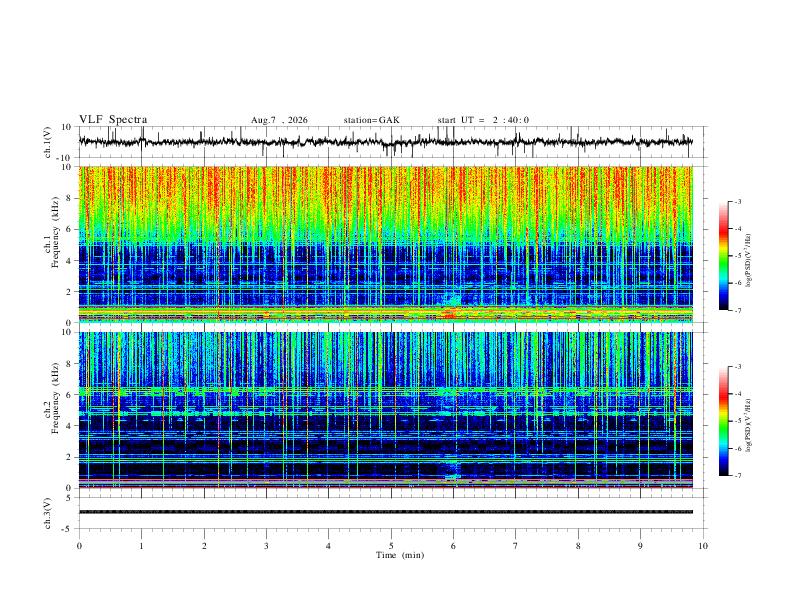This screenshot has width=792, height=612.
Task: Click the ch.1 voltage waveform trace
Action: (x=385, y=142)
